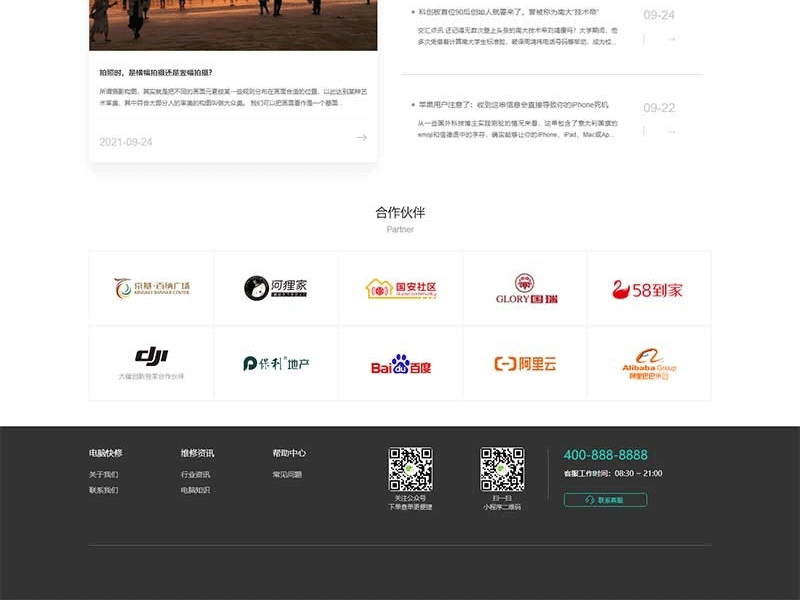Click the 维修资讯 footer heading

coord(197,453)
